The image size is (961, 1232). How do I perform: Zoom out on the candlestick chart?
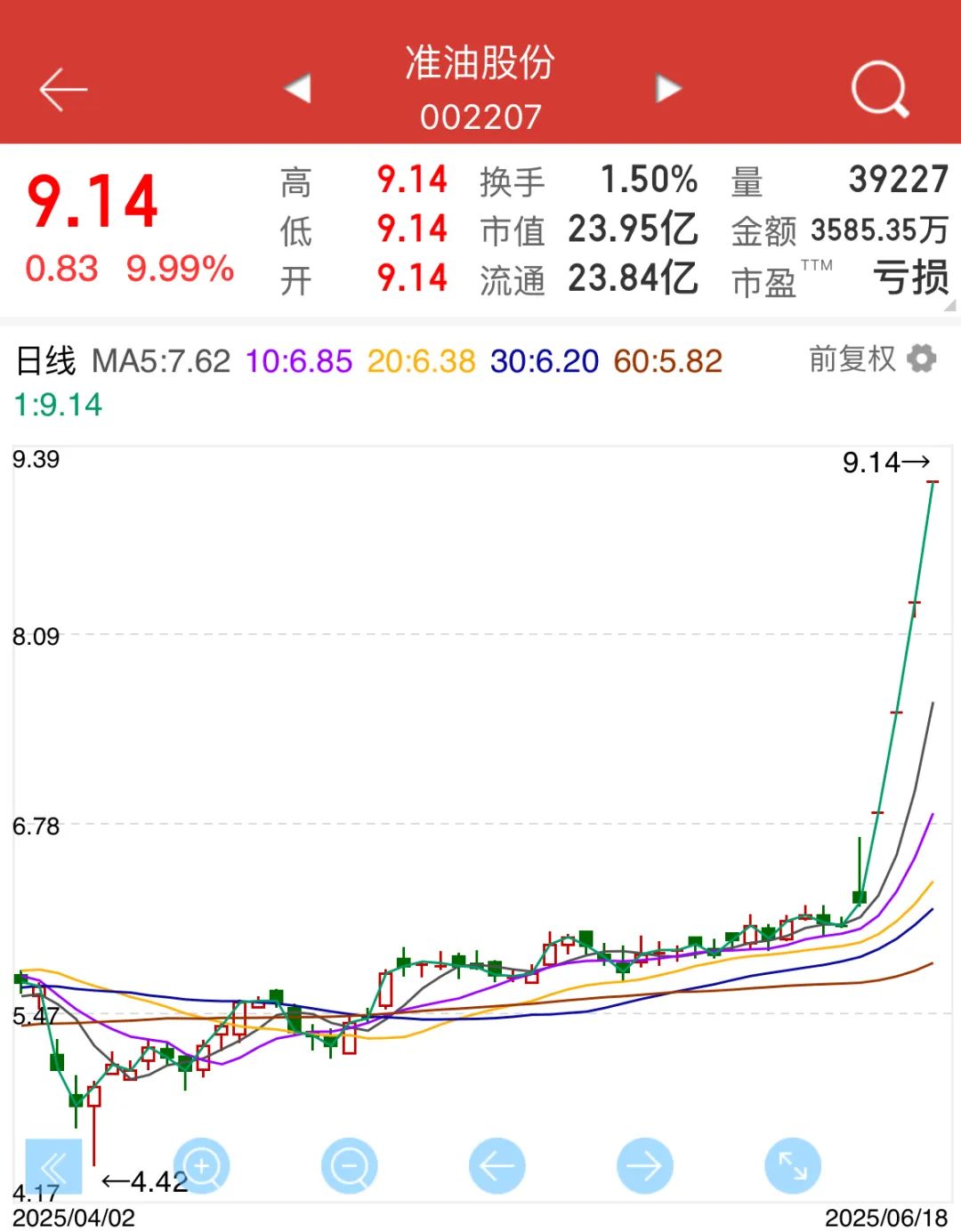[349, 1165]
